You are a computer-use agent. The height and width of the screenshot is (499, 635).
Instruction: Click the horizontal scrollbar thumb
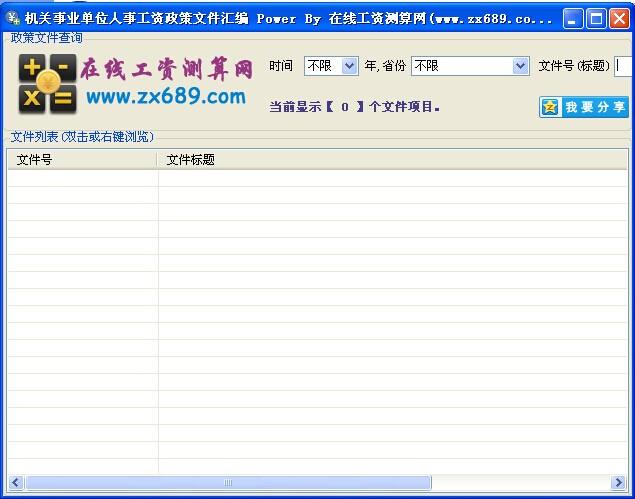click(x=228, y=483)
